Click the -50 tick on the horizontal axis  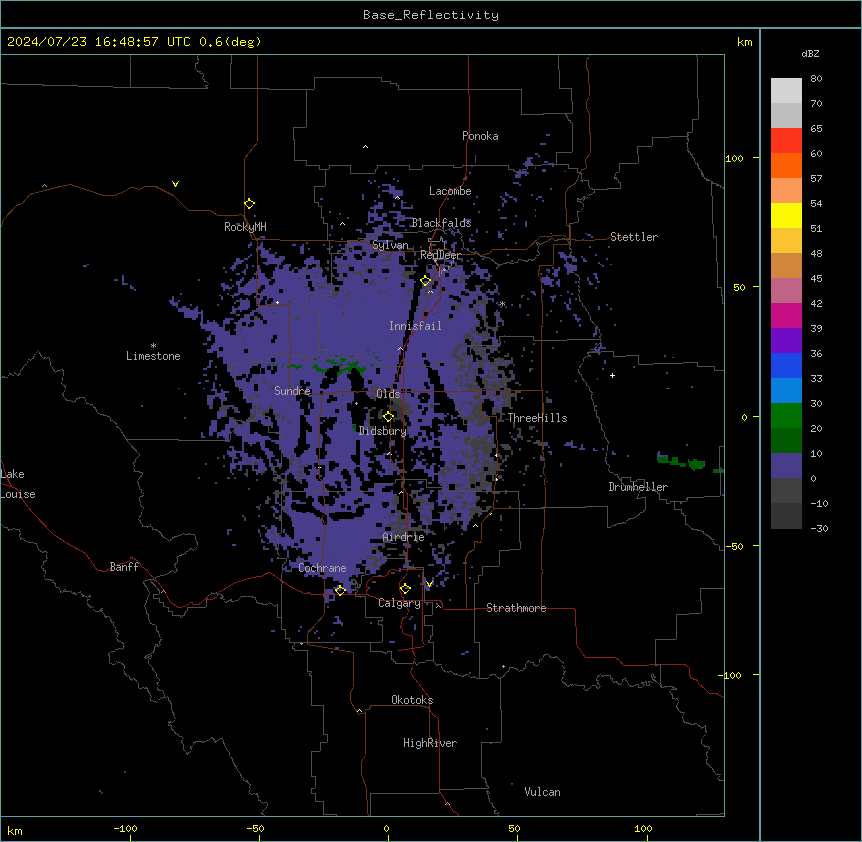pos(256,829)
